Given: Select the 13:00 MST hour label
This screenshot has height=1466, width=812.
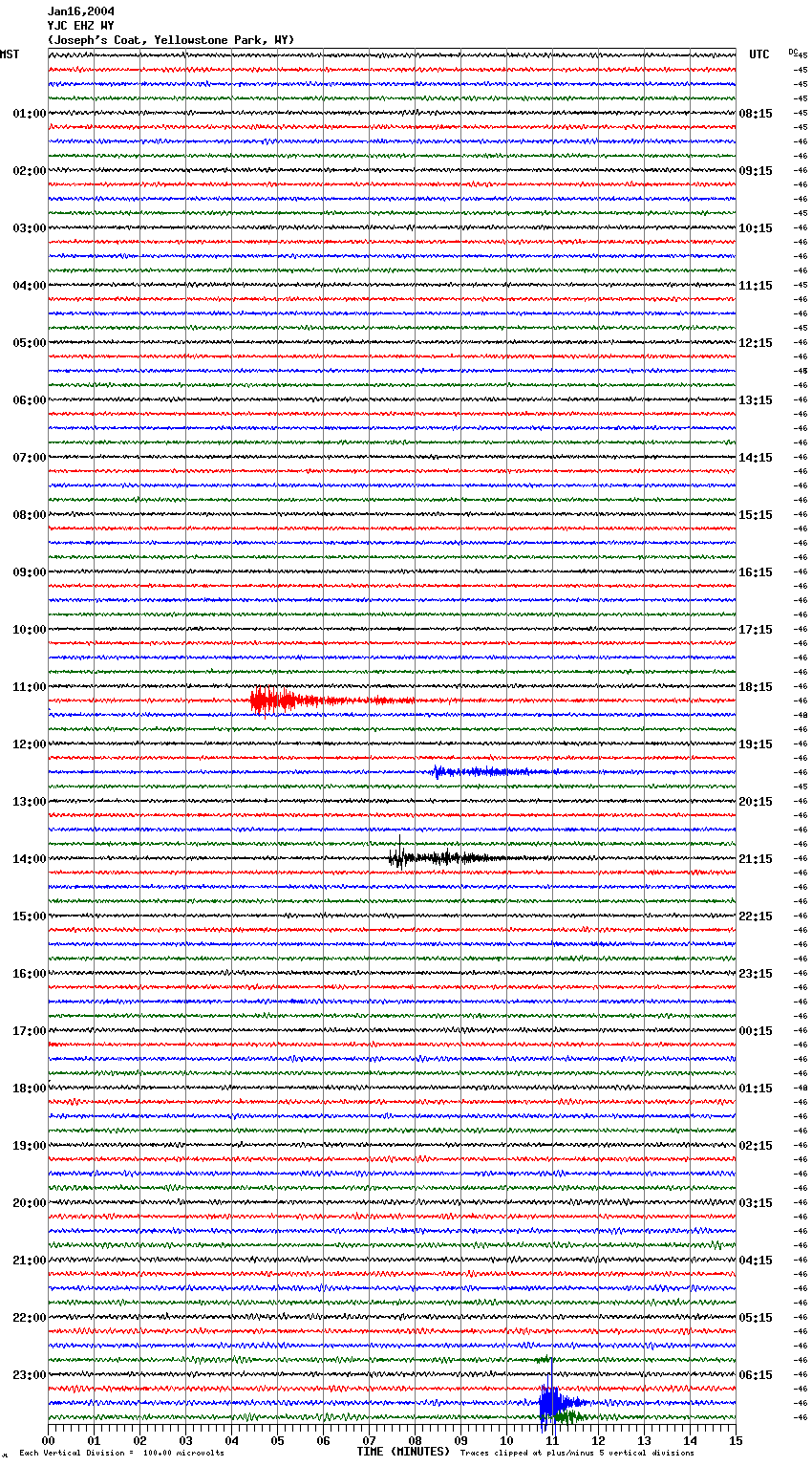Looking at the screenshot, I should (x=30, y=802).
